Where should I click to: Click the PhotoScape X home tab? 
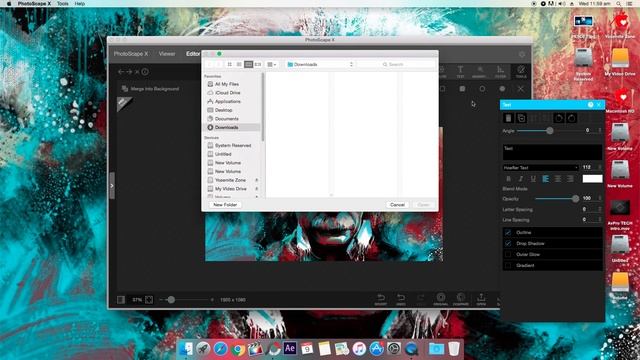point(131,54)
